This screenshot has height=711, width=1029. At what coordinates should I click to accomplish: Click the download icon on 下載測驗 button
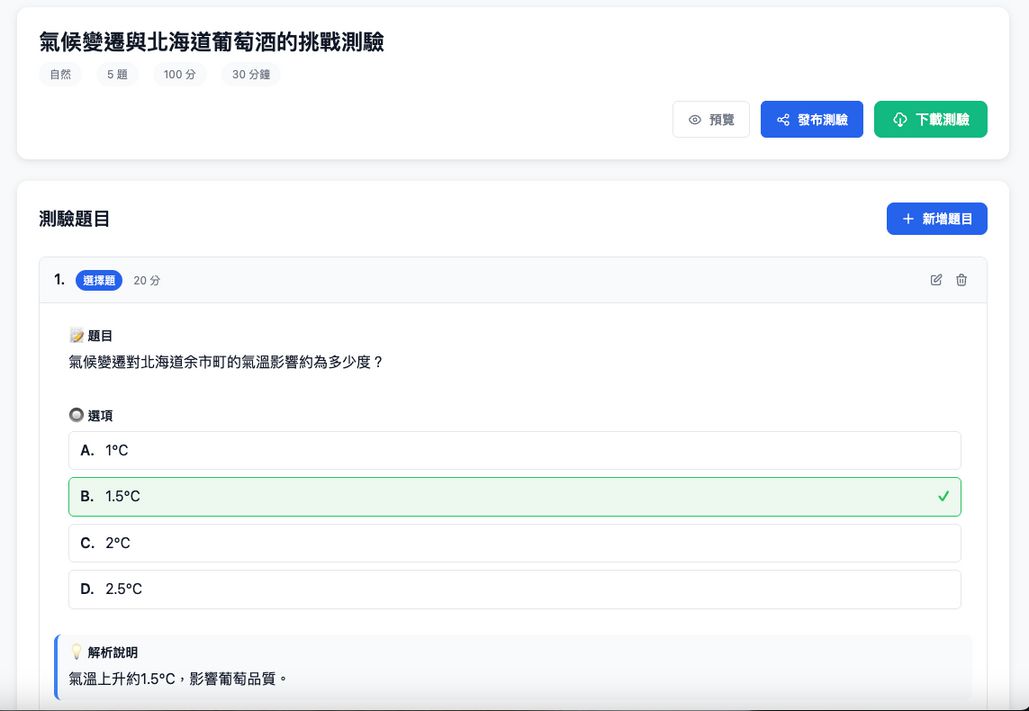tap(899, 119)
